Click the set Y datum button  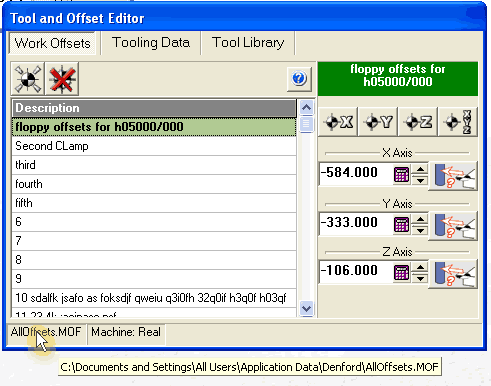pyautogui.click(x=378, y=122)
